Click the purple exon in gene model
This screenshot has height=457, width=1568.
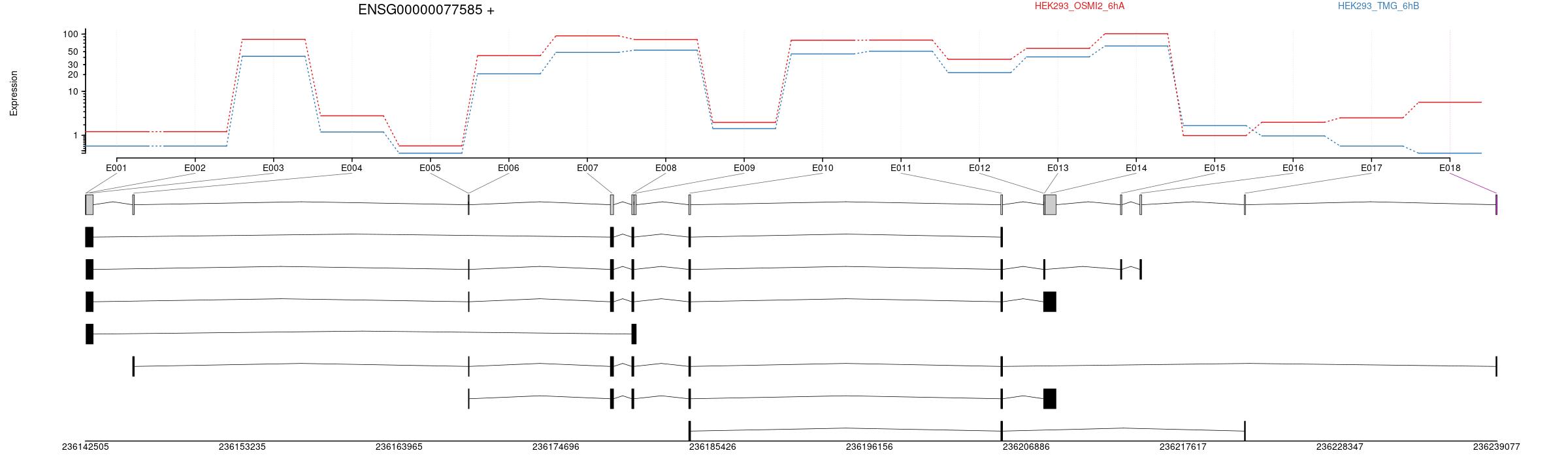pyautogui.click(x=1496, y=204)
